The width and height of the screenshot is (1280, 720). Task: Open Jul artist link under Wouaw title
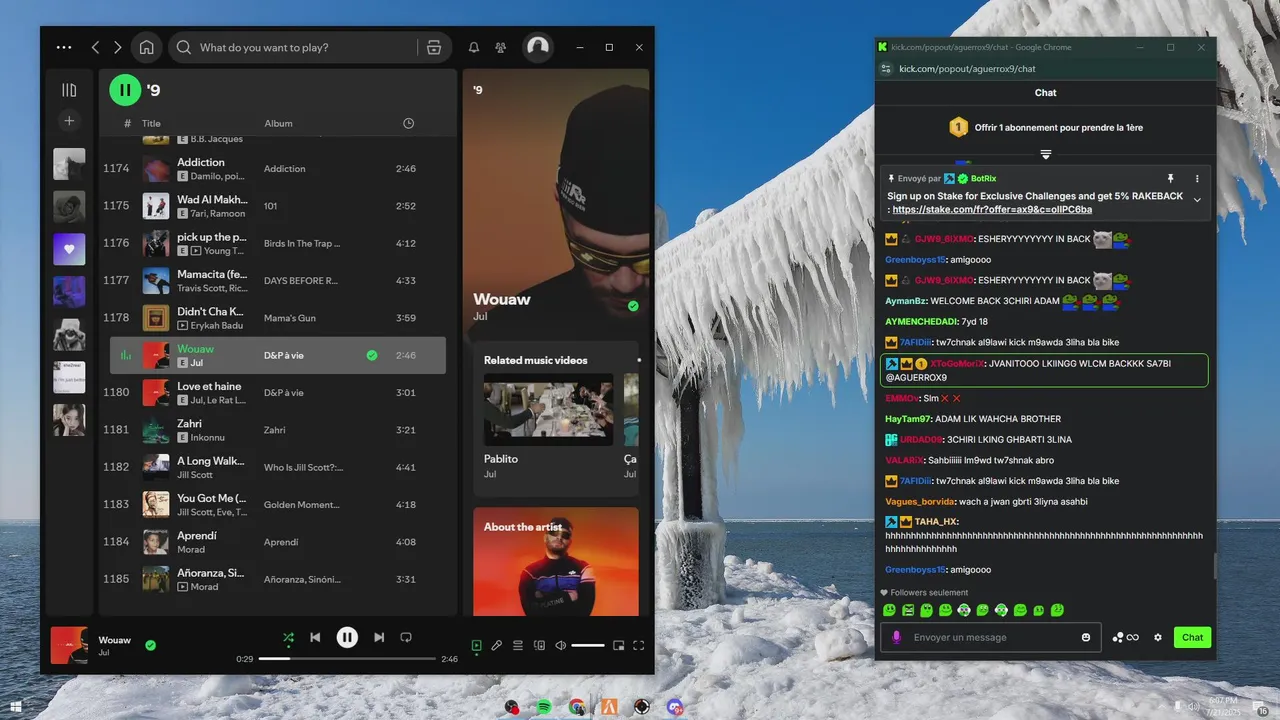tap(480, 317)
